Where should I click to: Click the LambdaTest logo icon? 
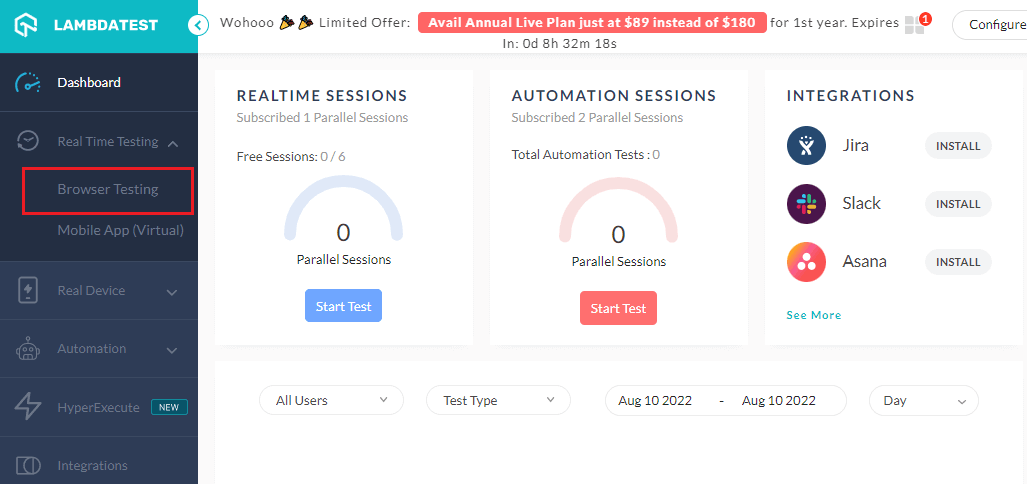pos(28,25)
